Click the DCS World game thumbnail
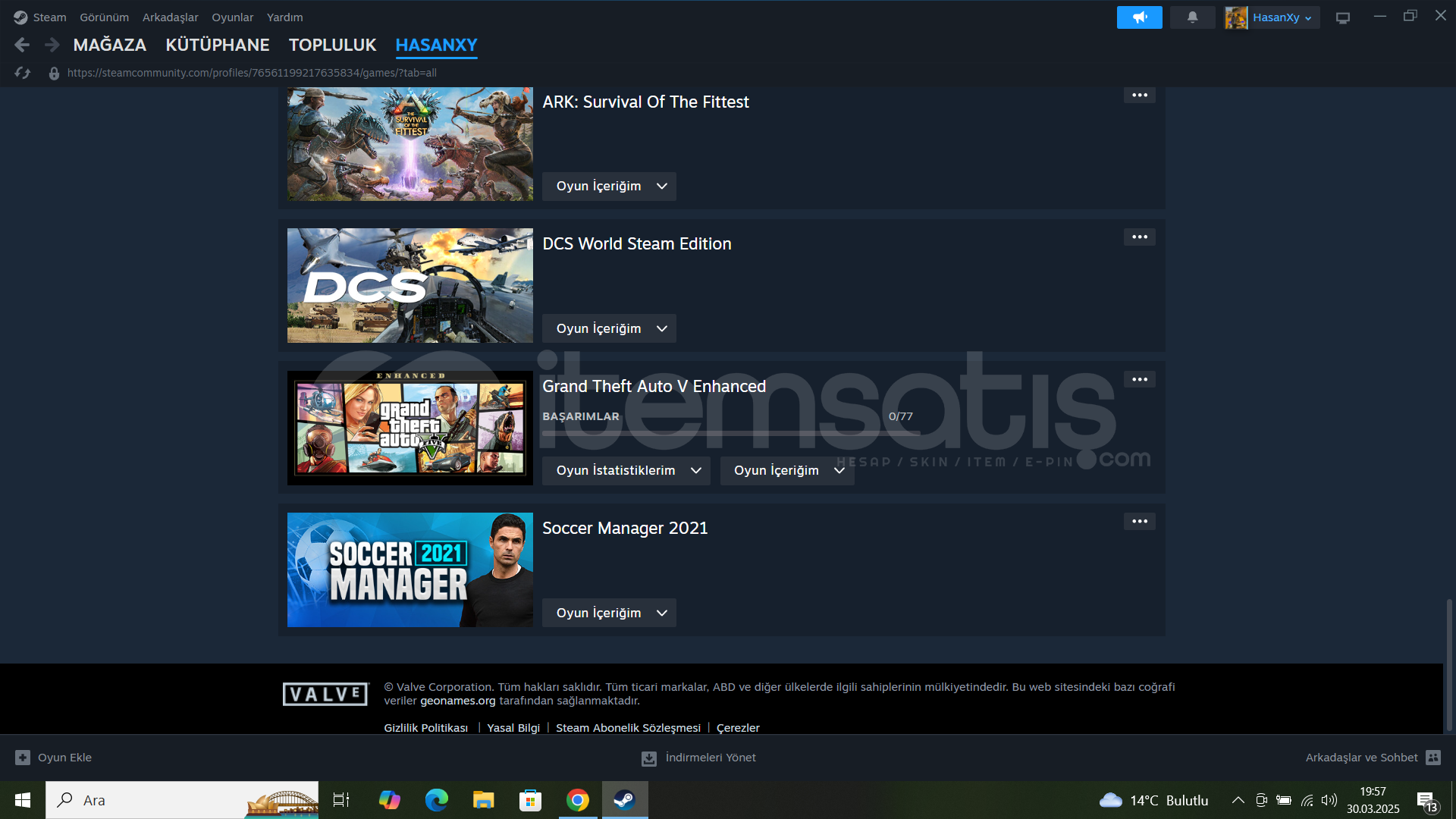 point(410,286)
